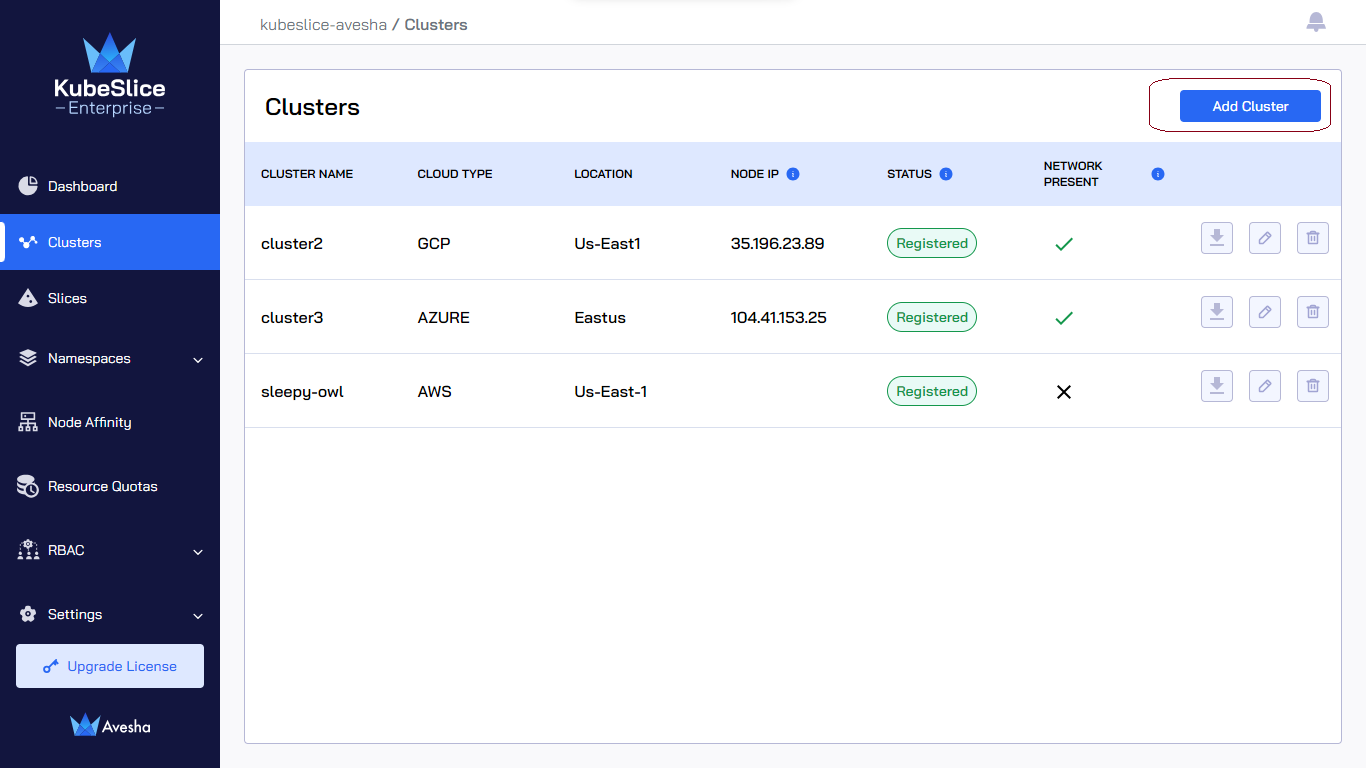Click the Add Cluster button
Screen dimensions: 1366x768
[1250, 106]
